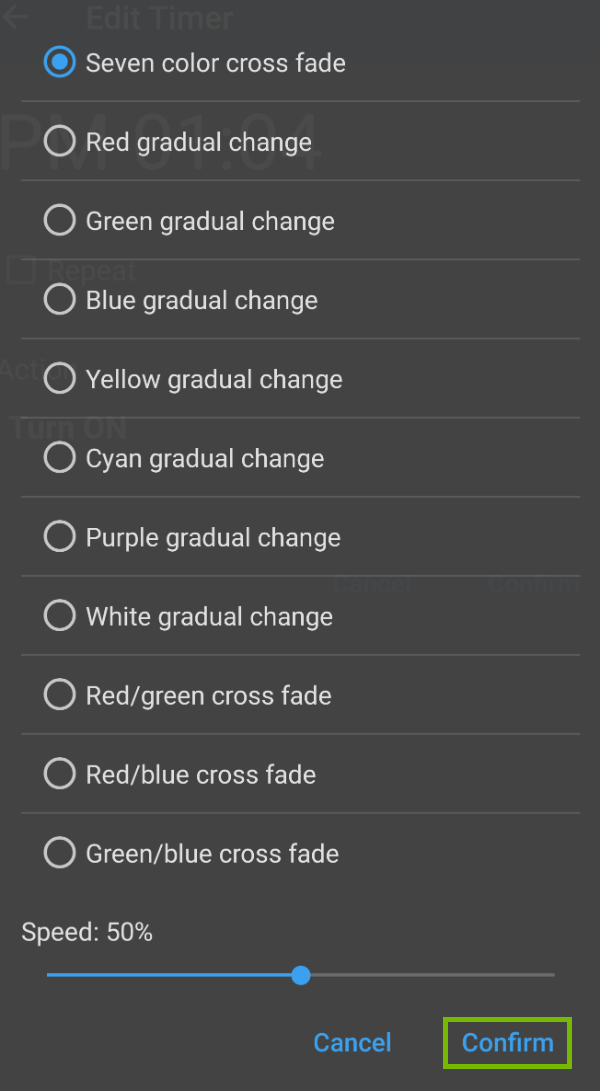Select the Red/blue cross fade mode

tap(59, 773)
